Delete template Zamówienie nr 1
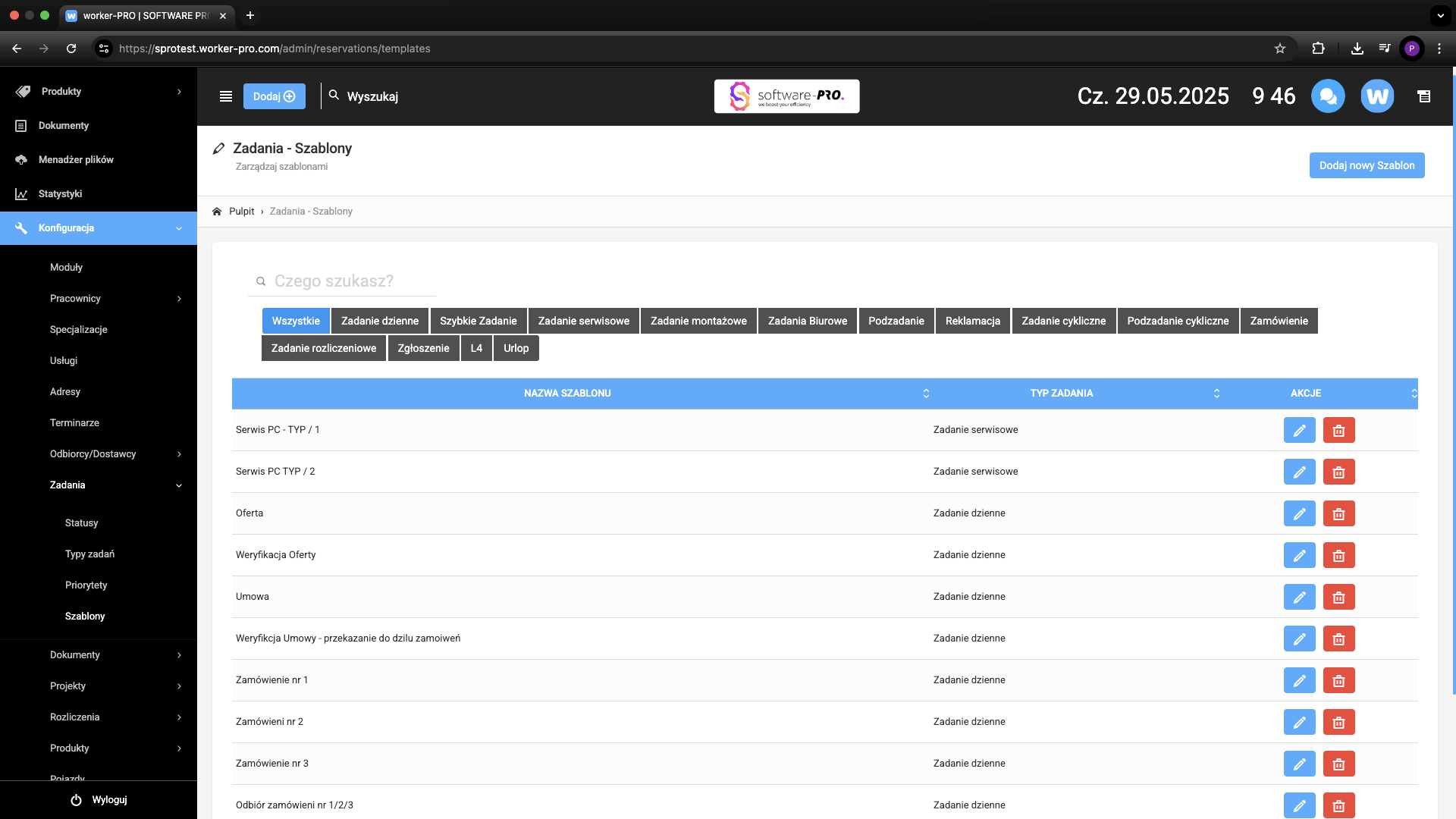The image size is (1456, 819). pyautogui.click(x=1338, y=680)
